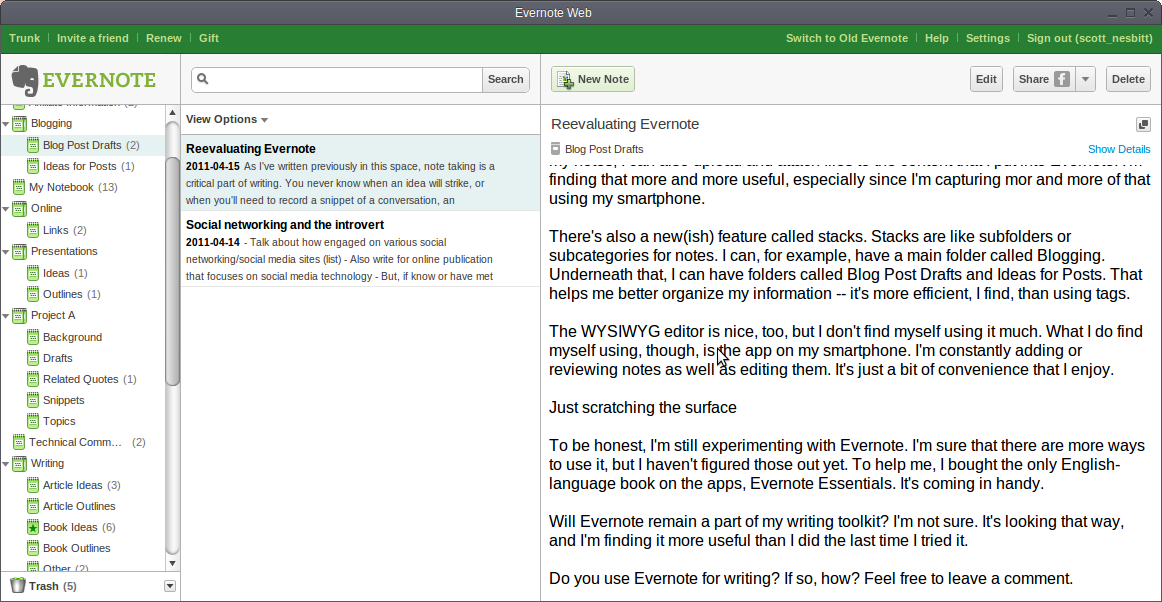Click the Trash bin icon
Screen dimensions: 1162x602
pyautogui.click(x=17, y=586)
